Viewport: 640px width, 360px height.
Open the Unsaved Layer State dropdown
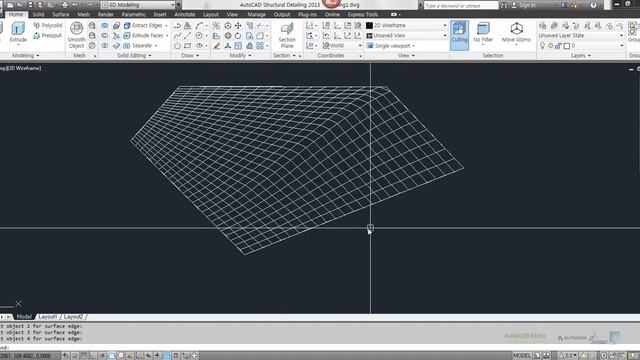point(580,36)
